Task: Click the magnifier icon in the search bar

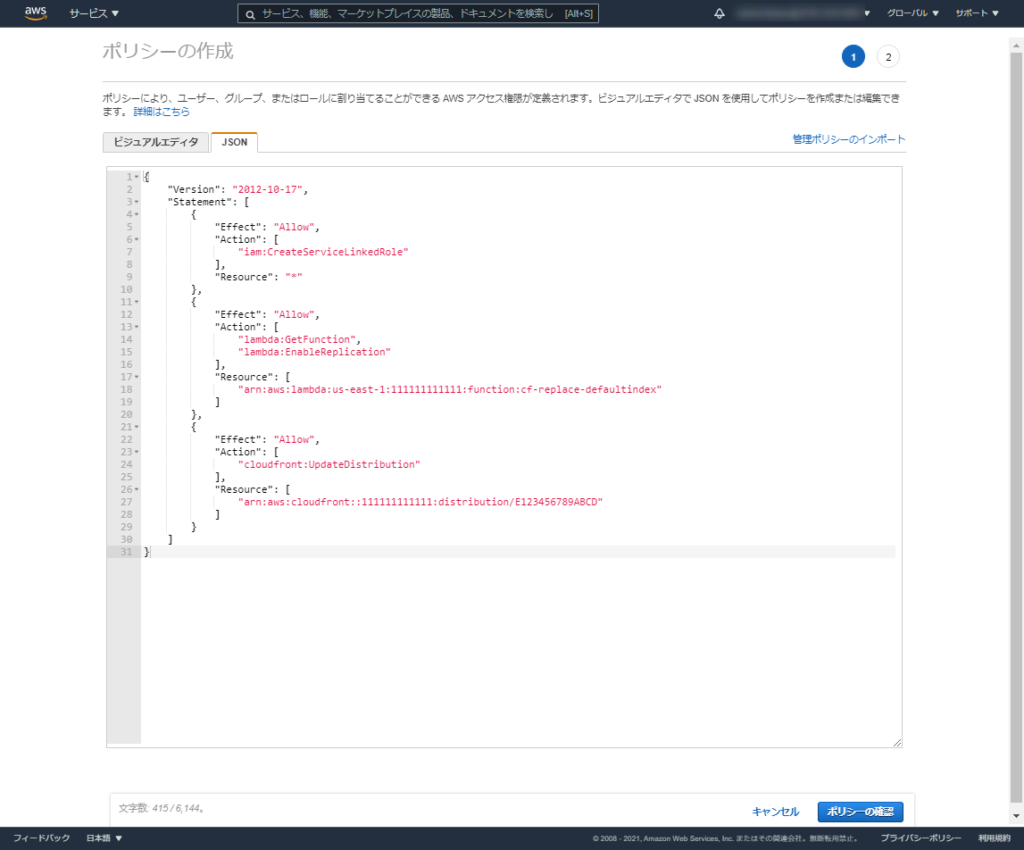Action: pyautogui.click(x=249, y=13)
